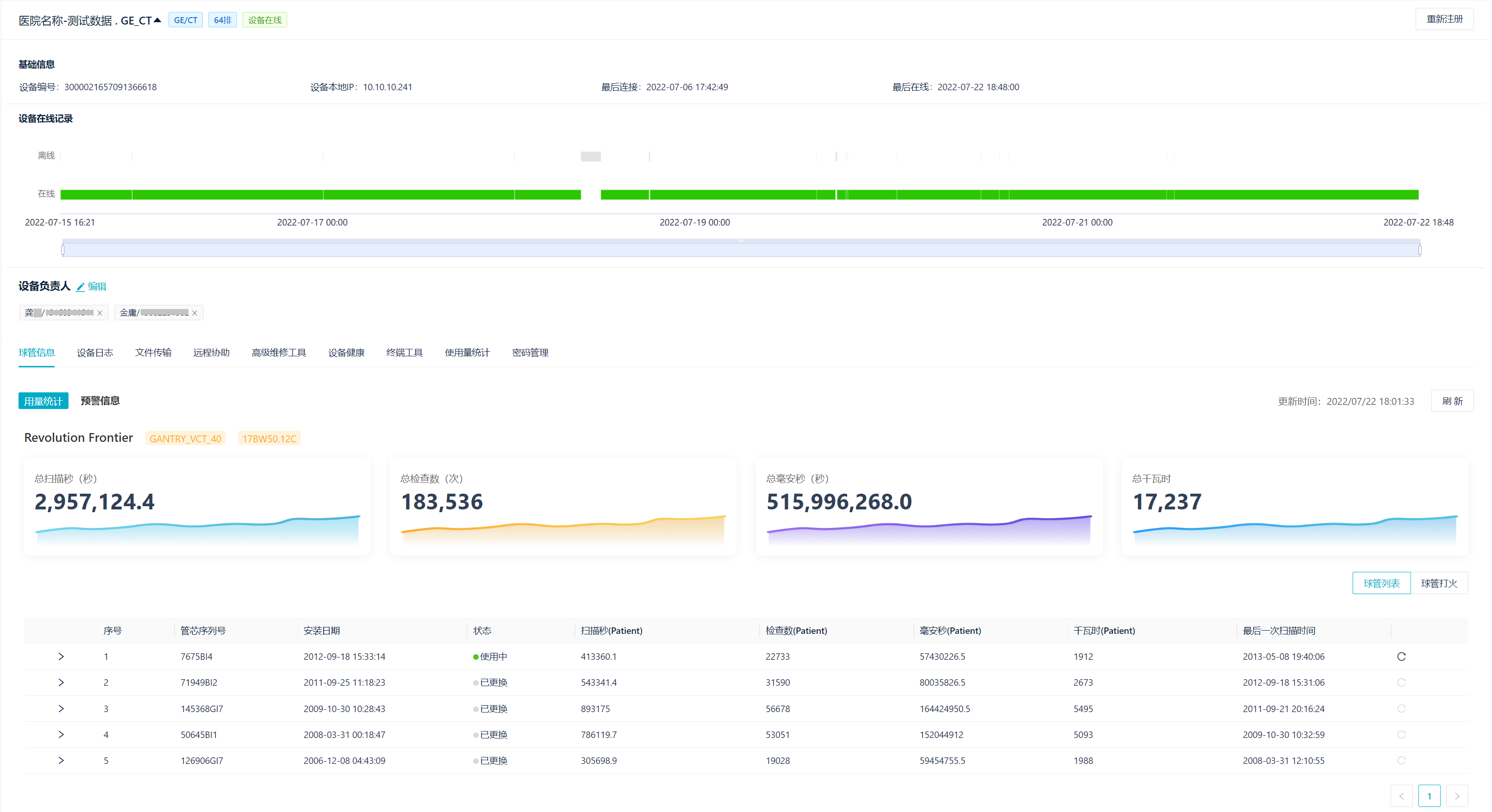The height and width of the screenshot is (812, 1492).
Task: Open the 设备日志 tab
Action: click(x=94, y=353)
